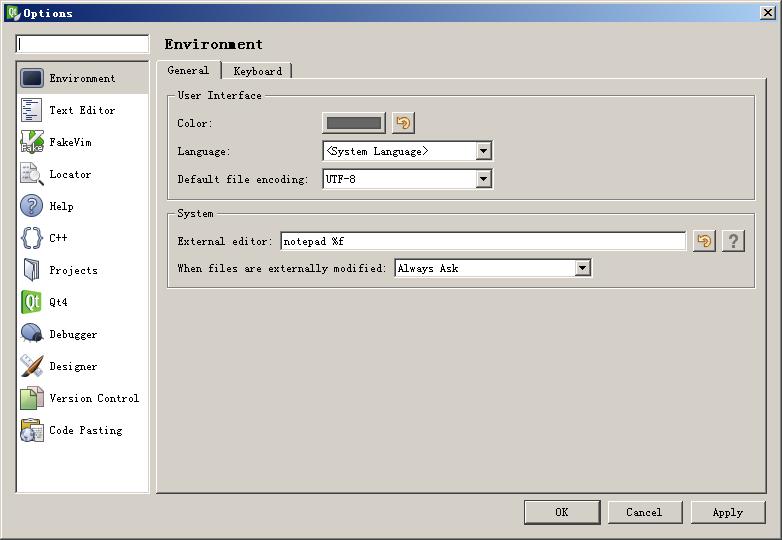Select the Debugger category icon

(32, 334)
